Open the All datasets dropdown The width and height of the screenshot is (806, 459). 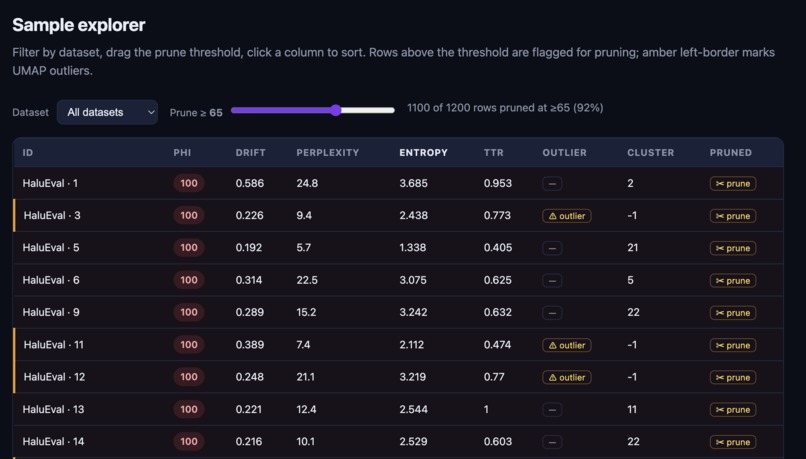point(107,112)
